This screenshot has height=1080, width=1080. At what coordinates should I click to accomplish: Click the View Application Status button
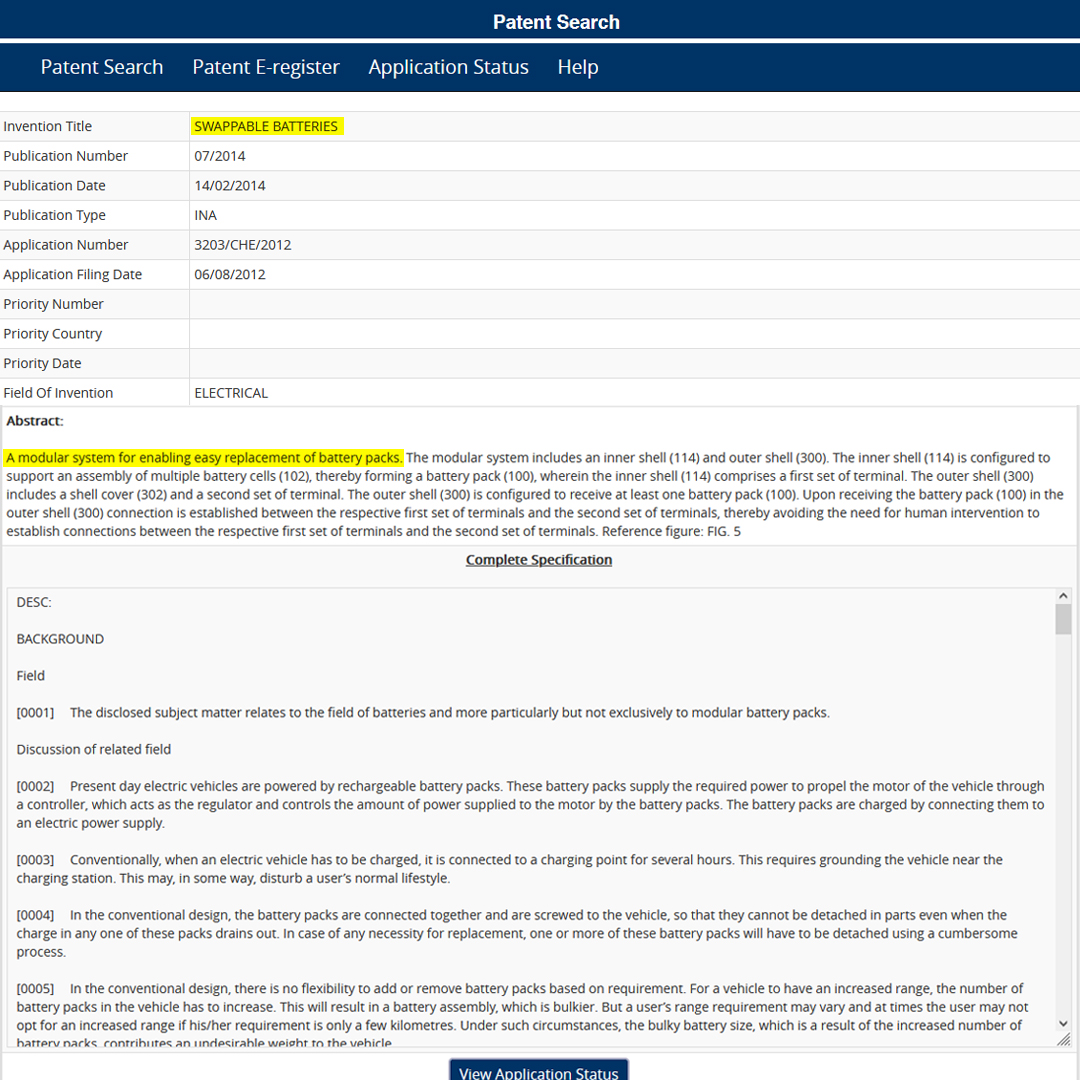(539, 1072)
